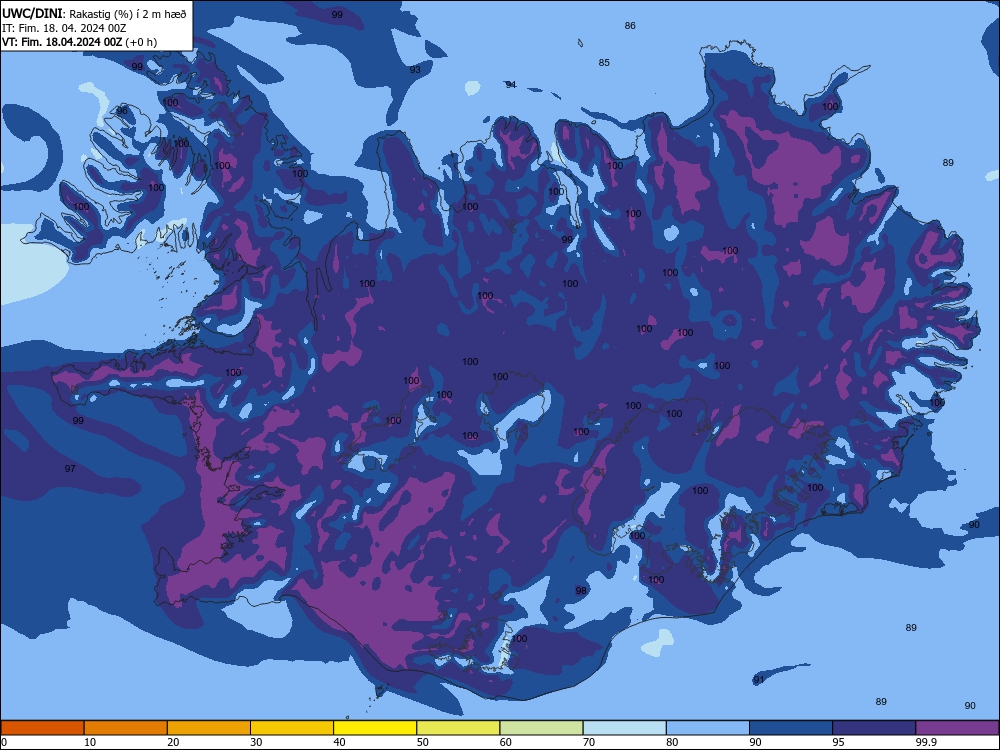
Task: Click the '30' legend scale label
Action: [256, 742]
